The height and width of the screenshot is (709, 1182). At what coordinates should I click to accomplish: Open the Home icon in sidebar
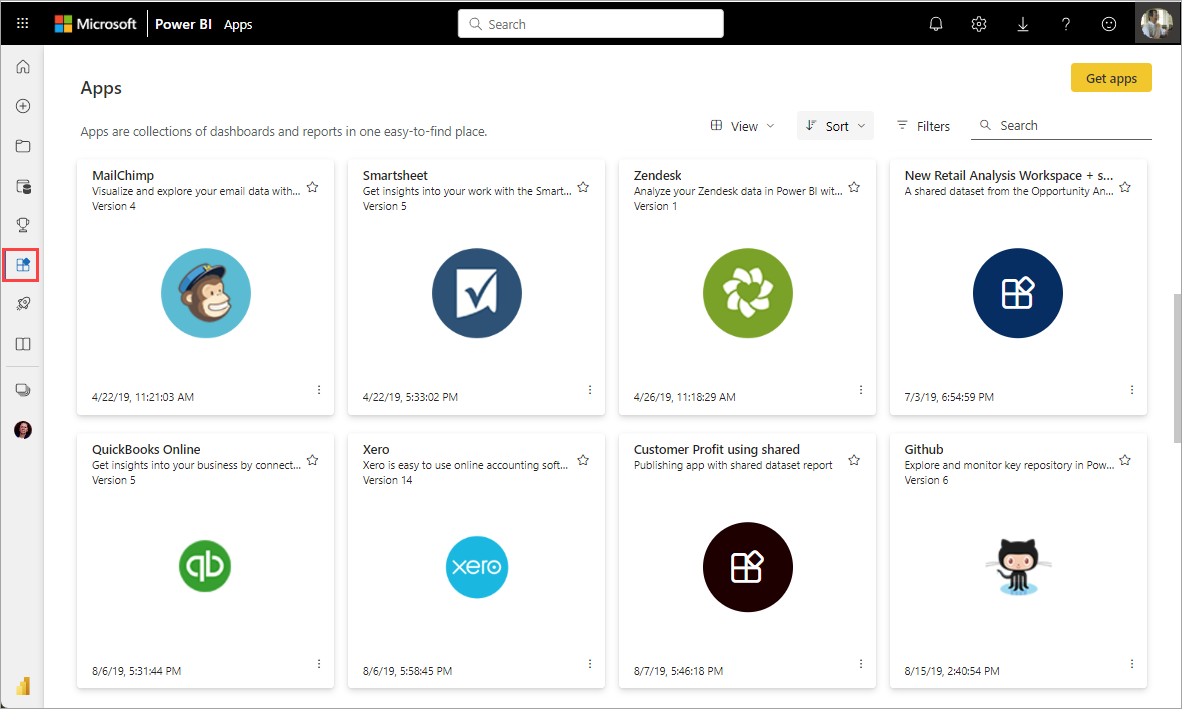point(22,66)
